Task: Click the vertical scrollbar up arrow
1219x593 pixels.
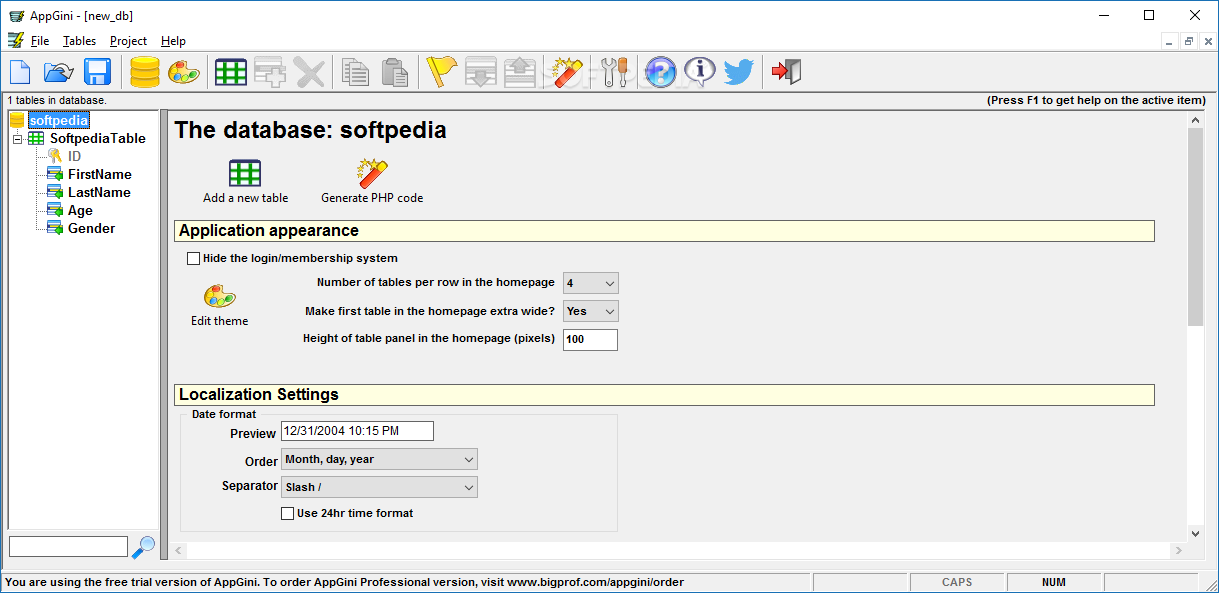Action: [1195, 119]
